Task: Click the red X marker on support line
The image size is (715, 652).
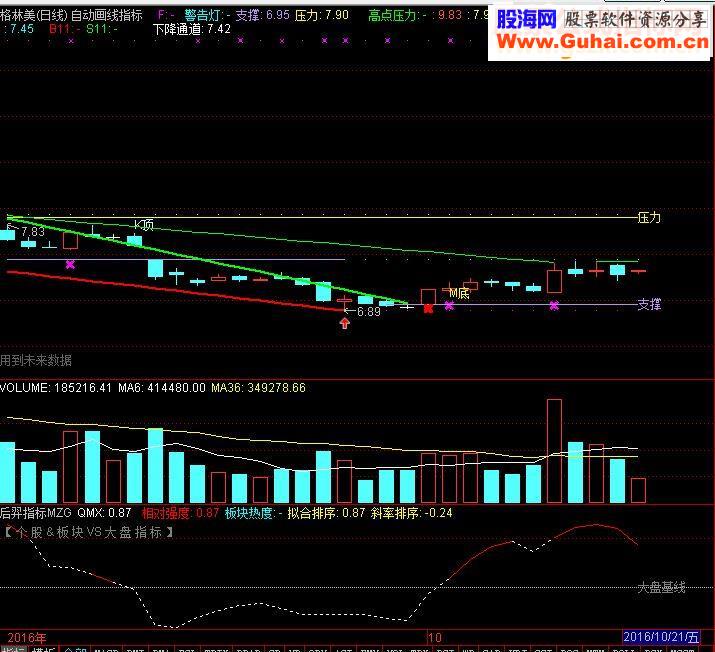Action: point(428,309)
